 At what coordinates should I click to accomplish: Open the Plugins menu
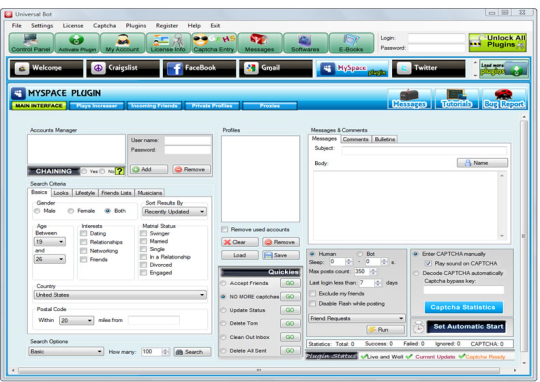136,25
